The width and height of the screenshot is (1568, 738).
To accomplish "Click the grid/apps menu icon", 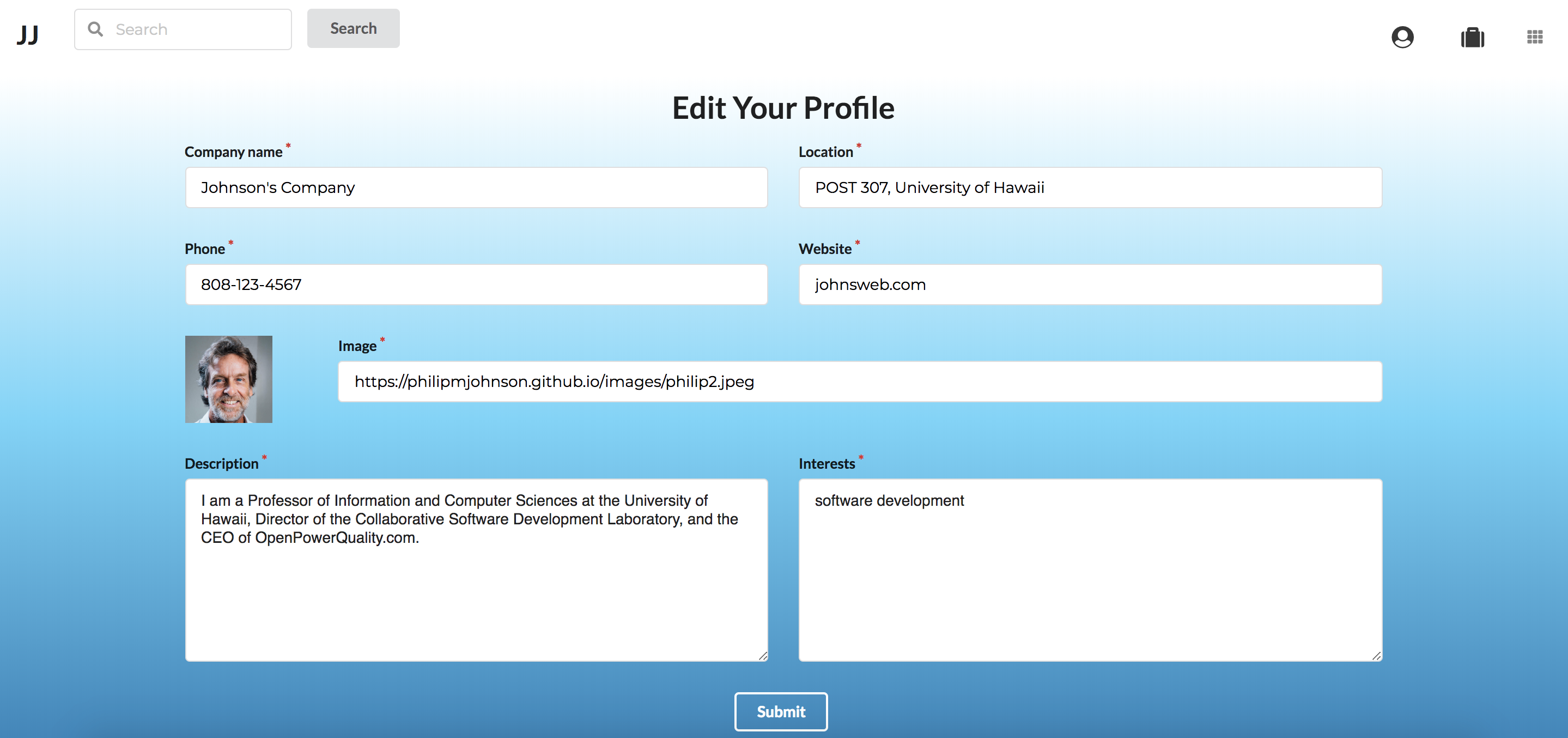I will coord(1535,36).
